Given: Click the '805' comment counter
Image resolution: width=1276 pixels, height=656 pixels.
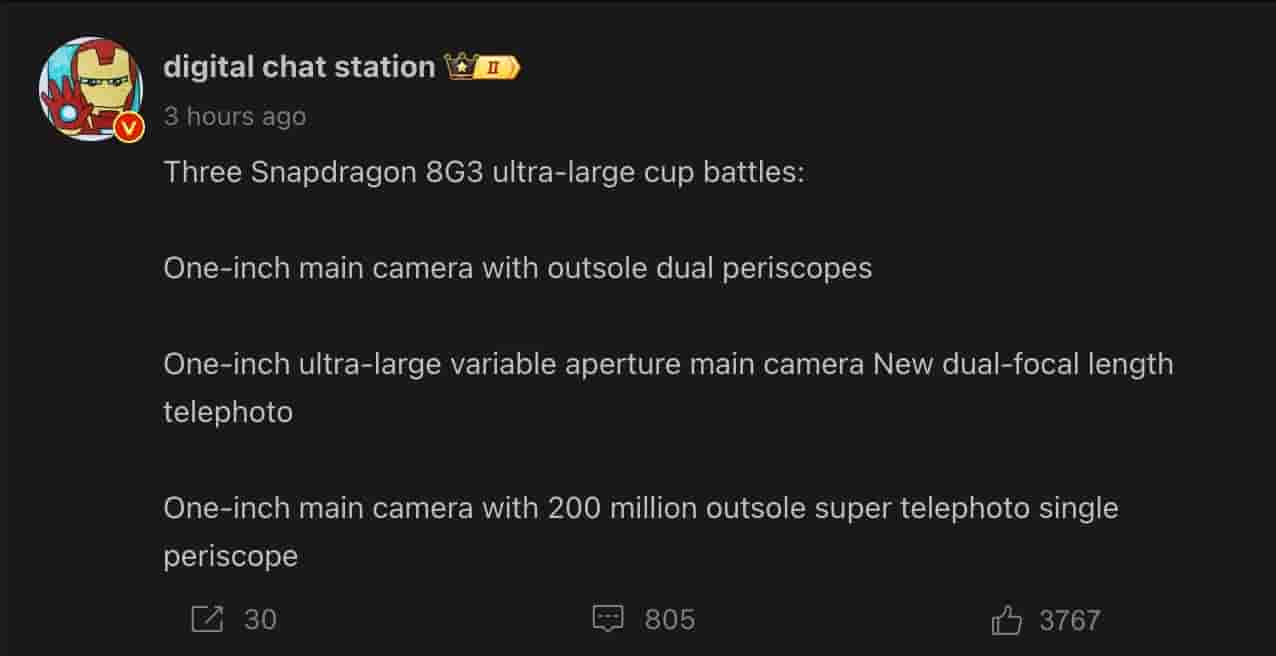Looking at the screenshot, I should [667, 619].
